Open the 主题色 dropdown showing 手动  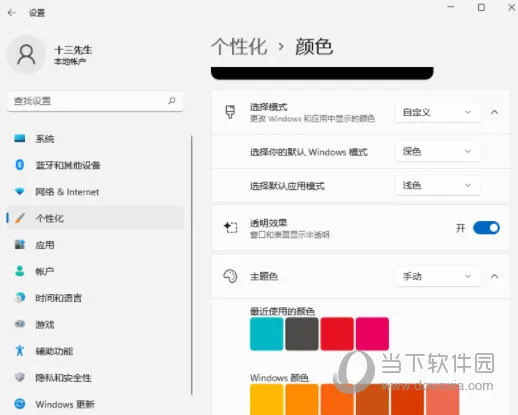tap(438, 276)
